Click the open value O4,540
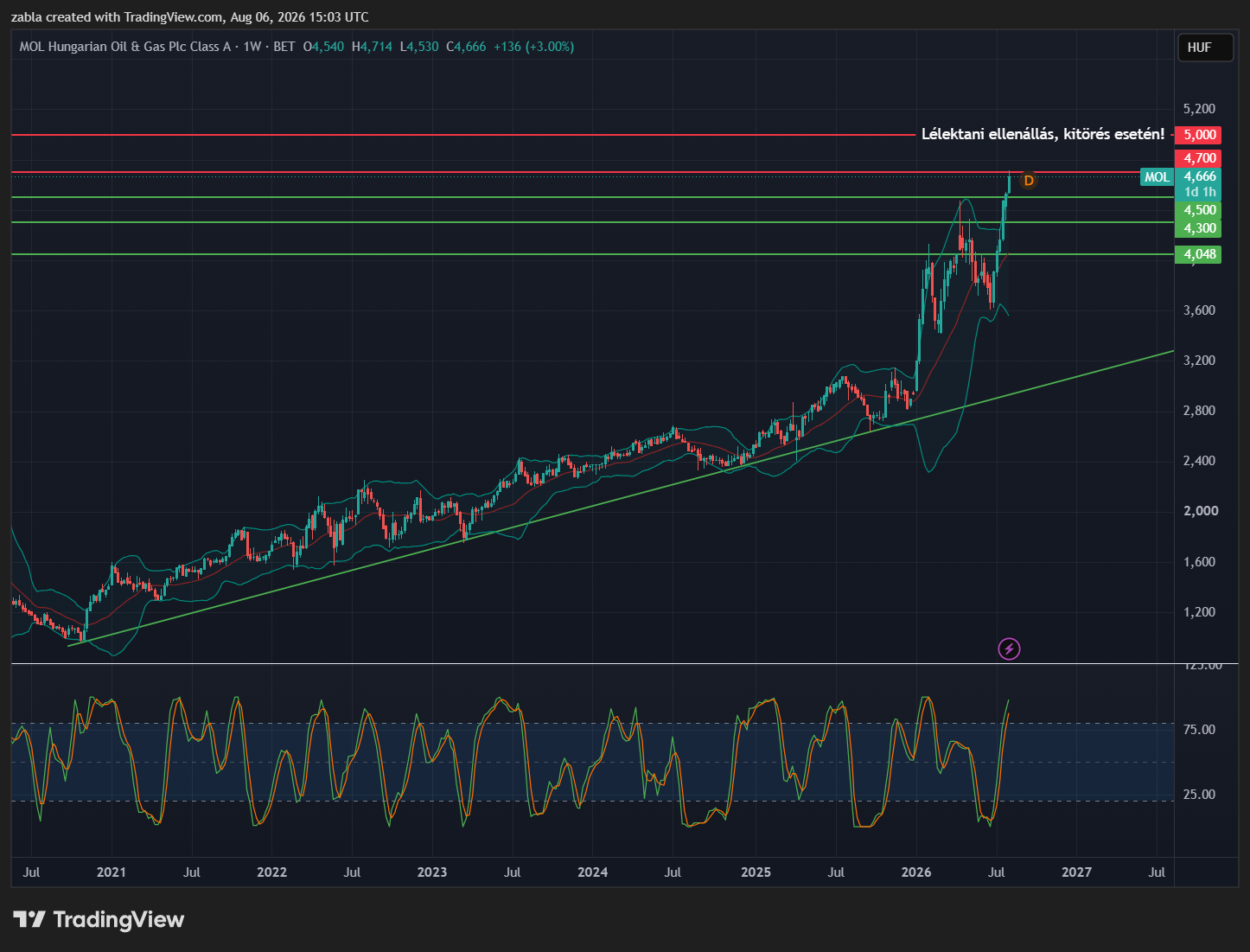 pos(323,47)
